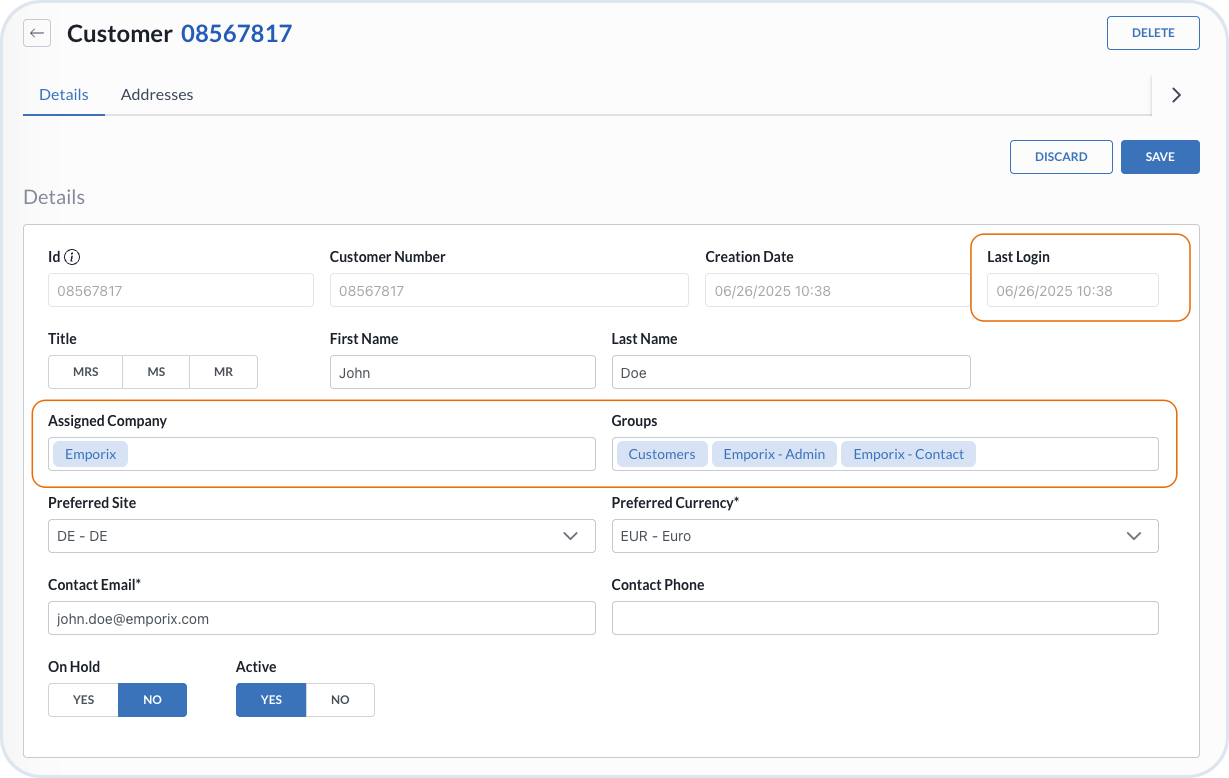1229x778 pixels.
Task: Select the MRS title option
Action: coord(86,372)
